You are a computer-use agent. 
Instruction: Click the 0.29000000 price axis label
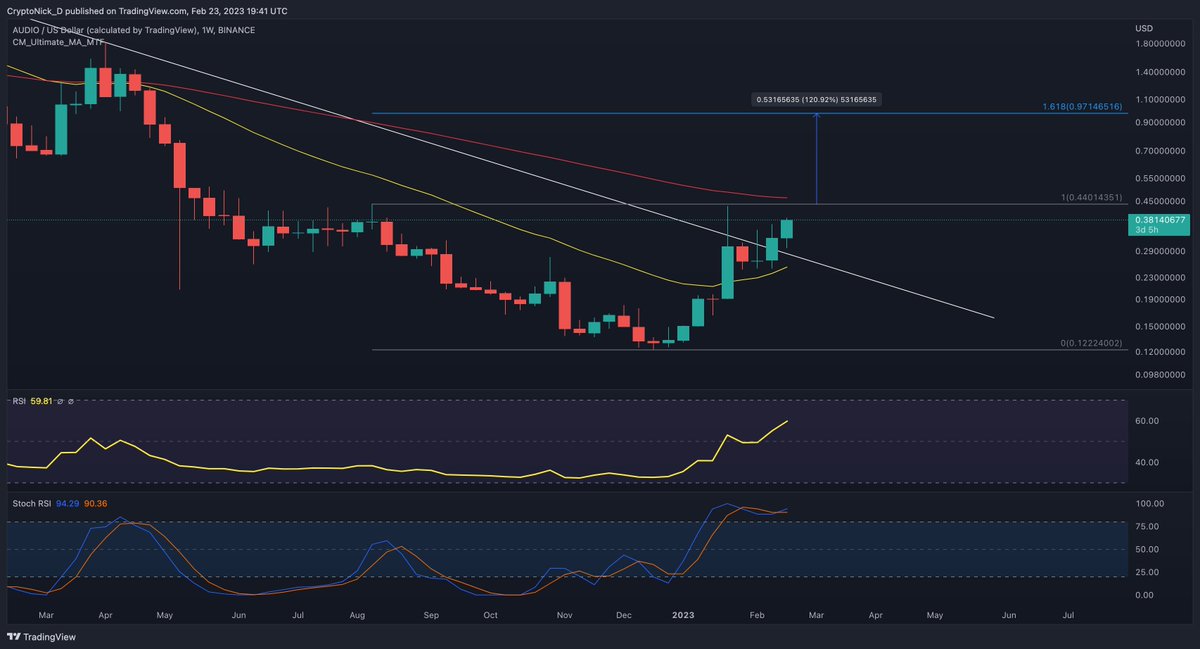tap(1161, 252)
